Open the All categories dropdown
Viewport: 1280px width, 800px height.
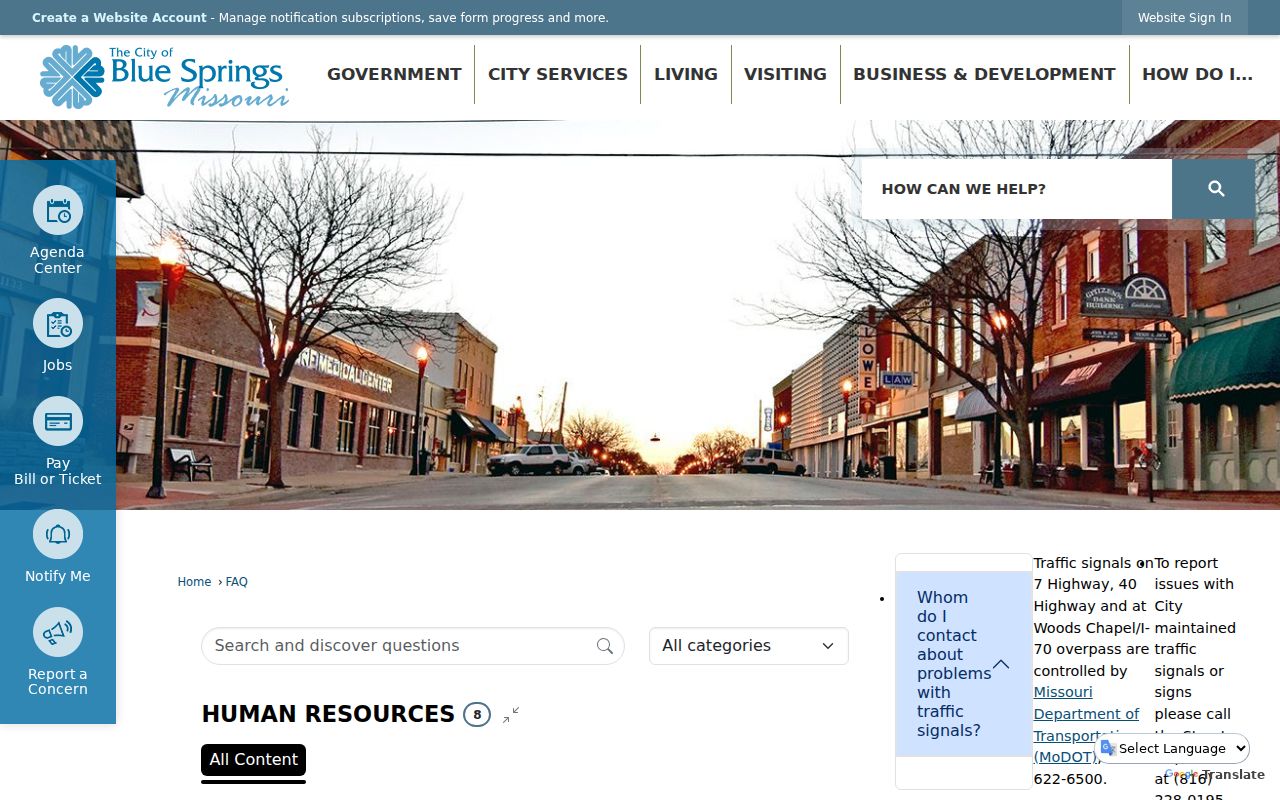coord(749,646)
